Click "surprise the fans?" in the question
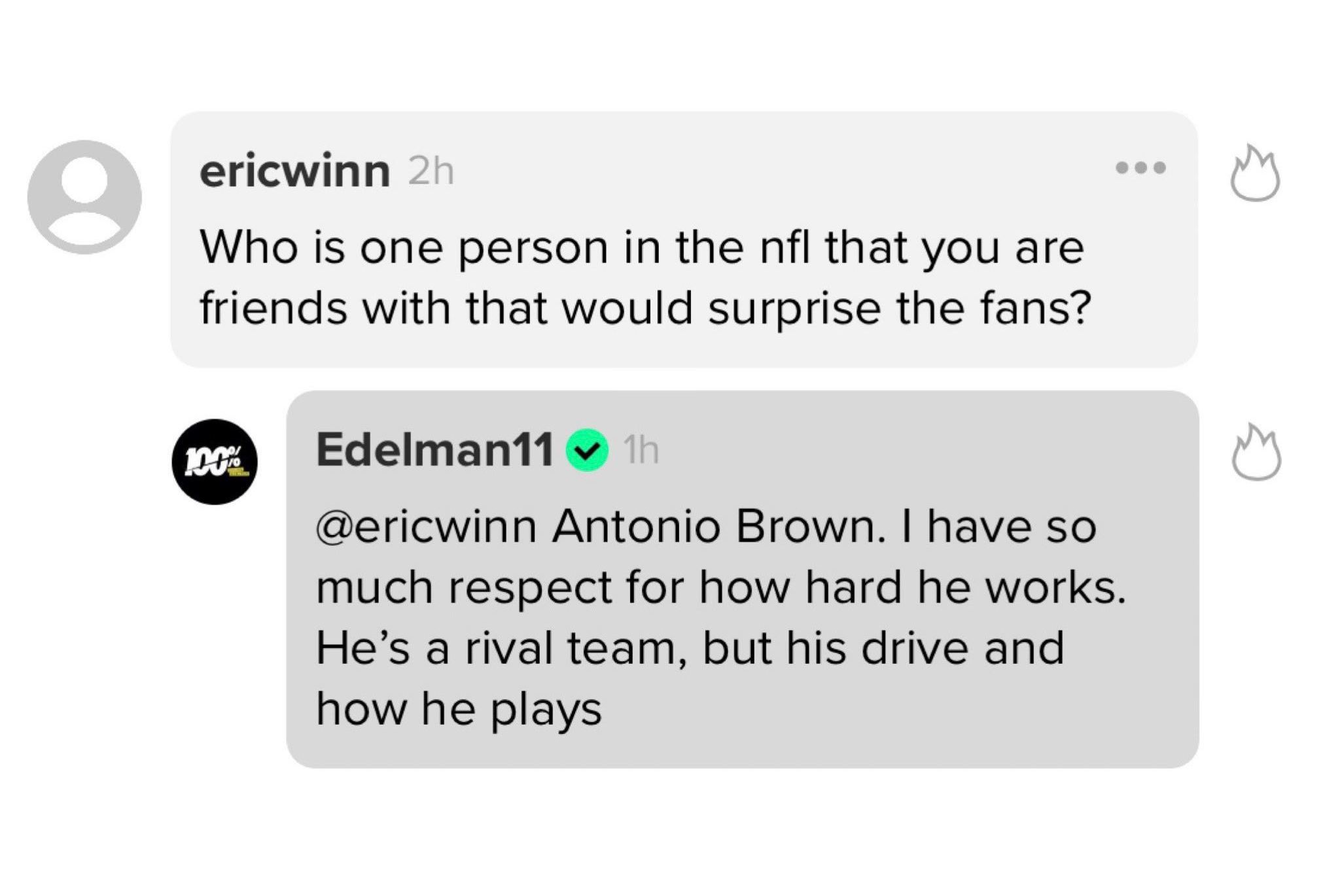 click(900, 308)
